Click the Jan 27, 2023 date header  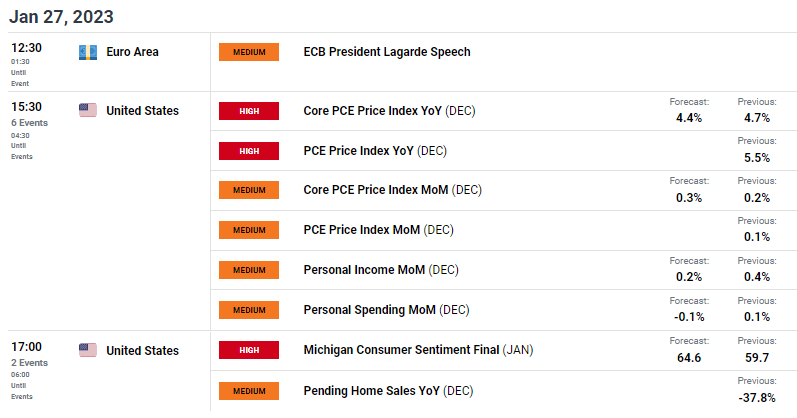[60, 16]
